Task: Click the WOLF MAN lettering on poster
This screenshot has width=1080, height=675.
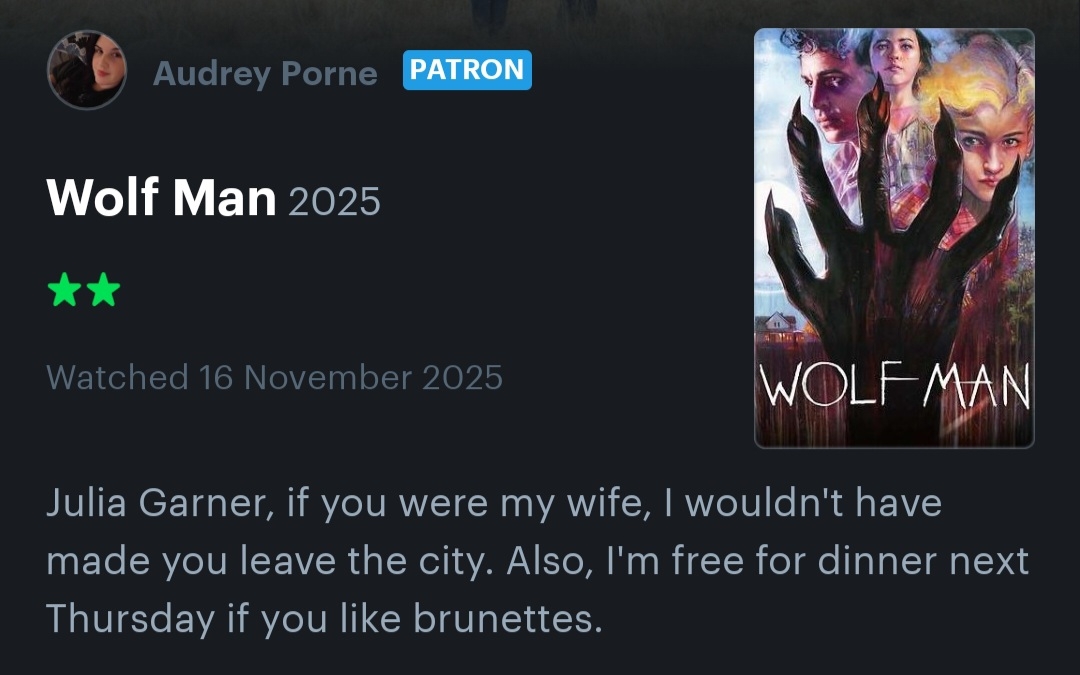Action: (894, 385)
